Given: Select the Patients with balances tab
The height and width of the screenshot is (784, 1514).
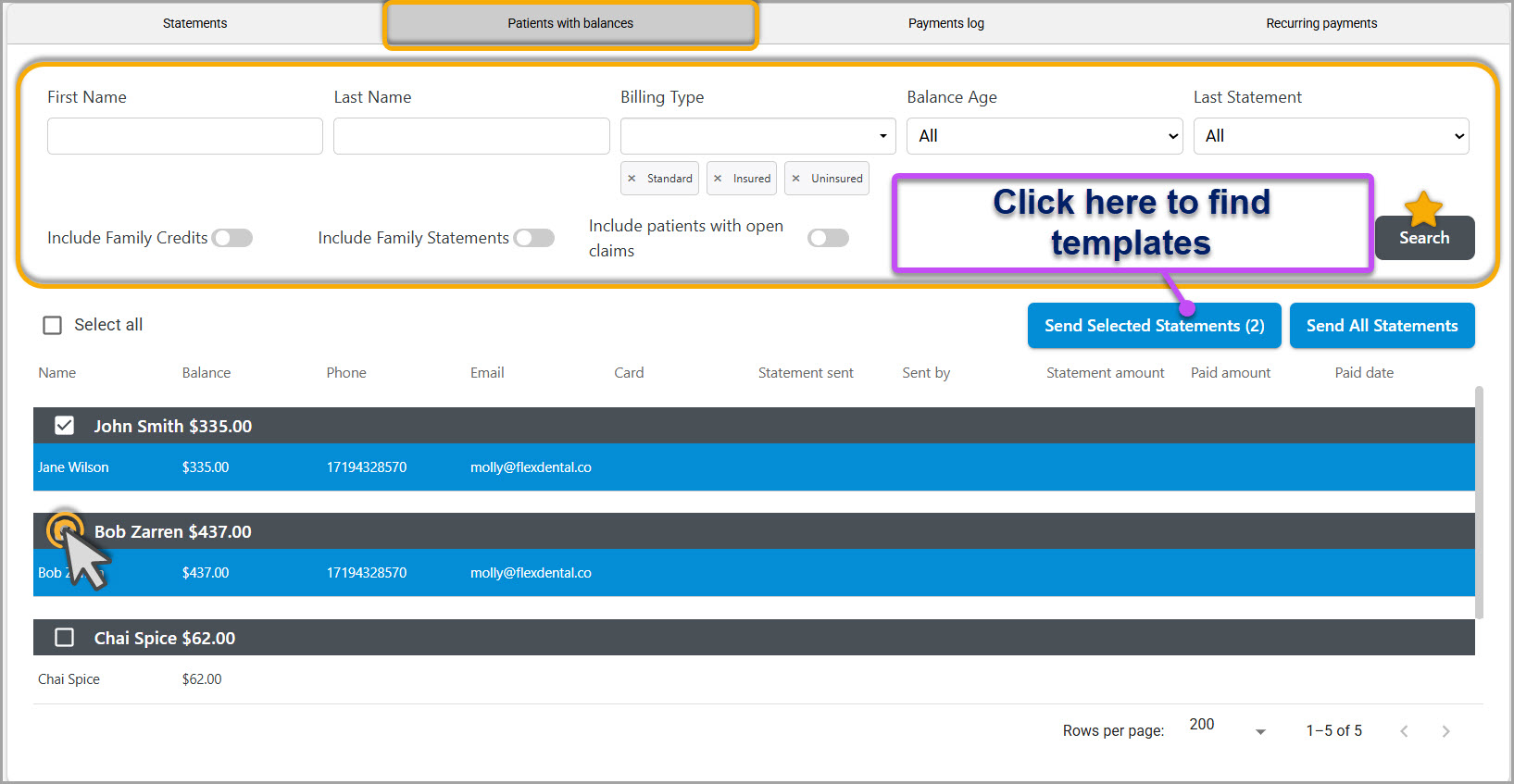Looking at the screenshot, I should click(x=570, y=23).
